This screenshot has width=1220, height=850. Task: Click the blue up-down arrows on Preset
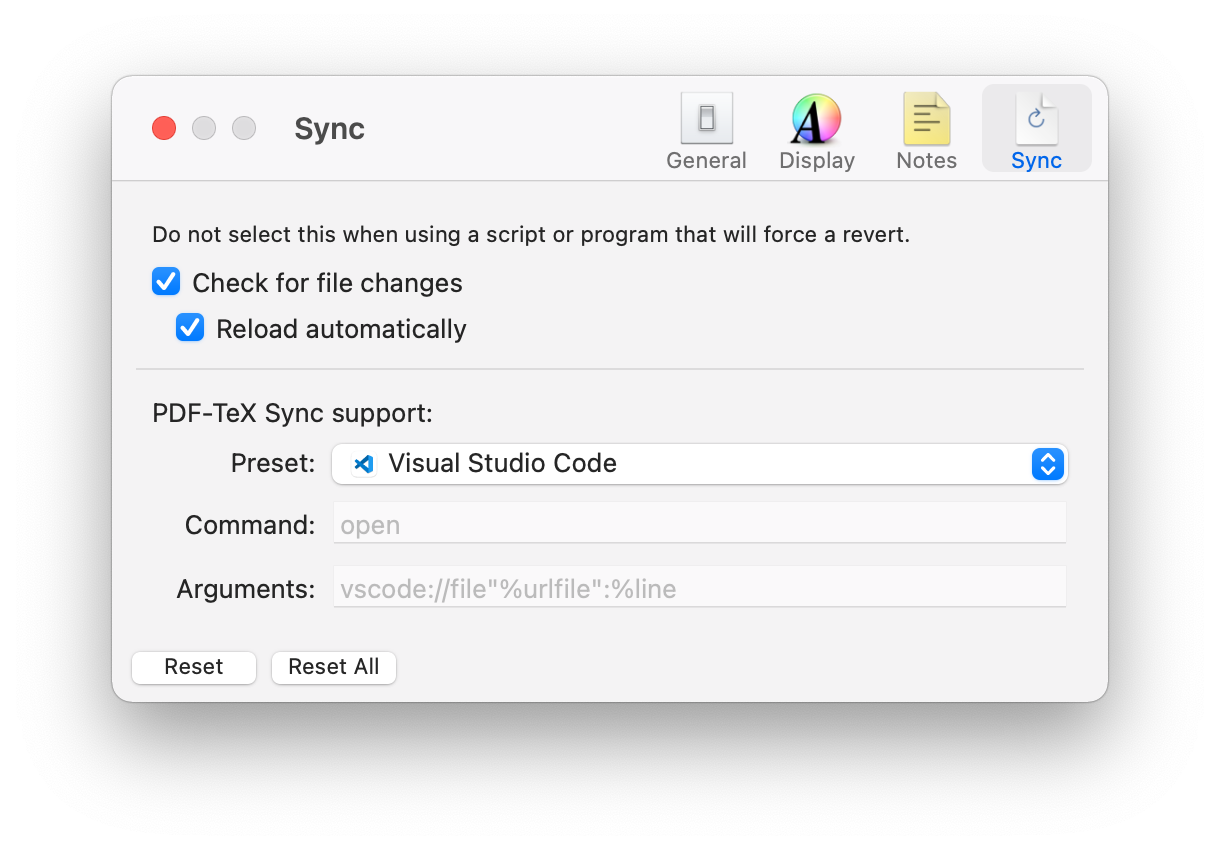[x=1047, y=464]
